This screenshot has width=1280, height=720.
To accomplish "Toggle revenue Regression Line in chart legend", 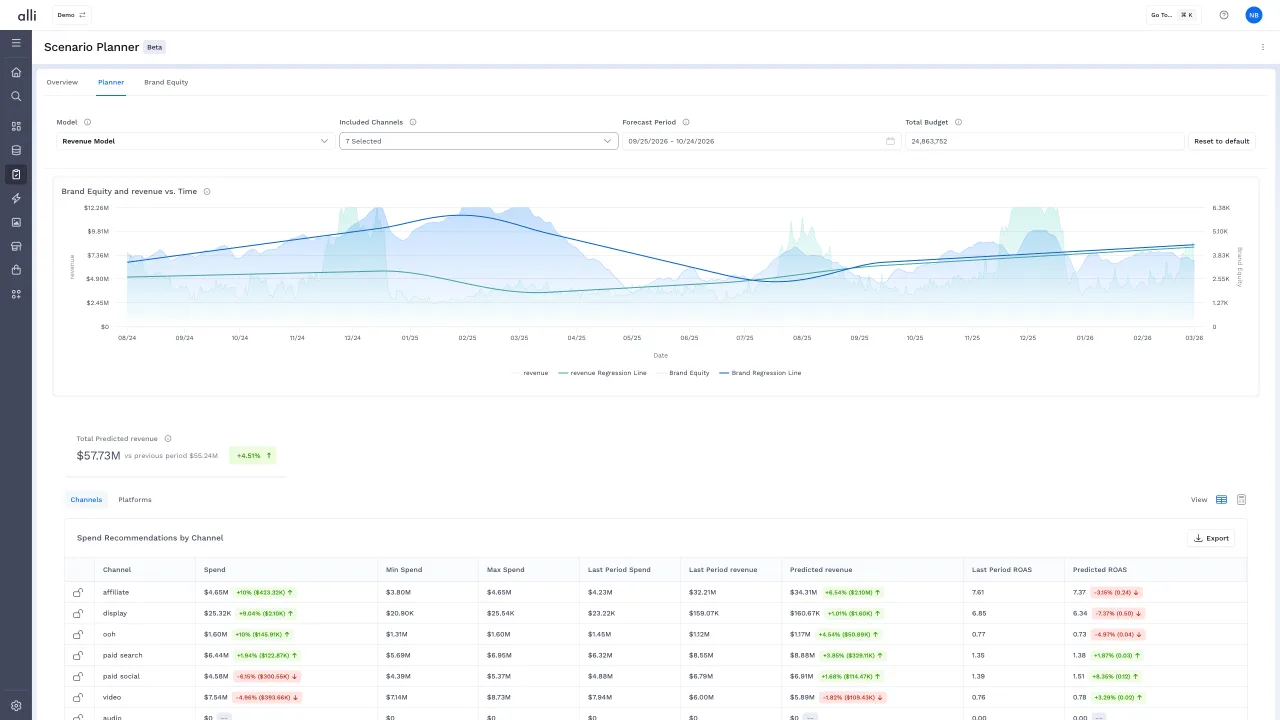I will pos(602,373).
